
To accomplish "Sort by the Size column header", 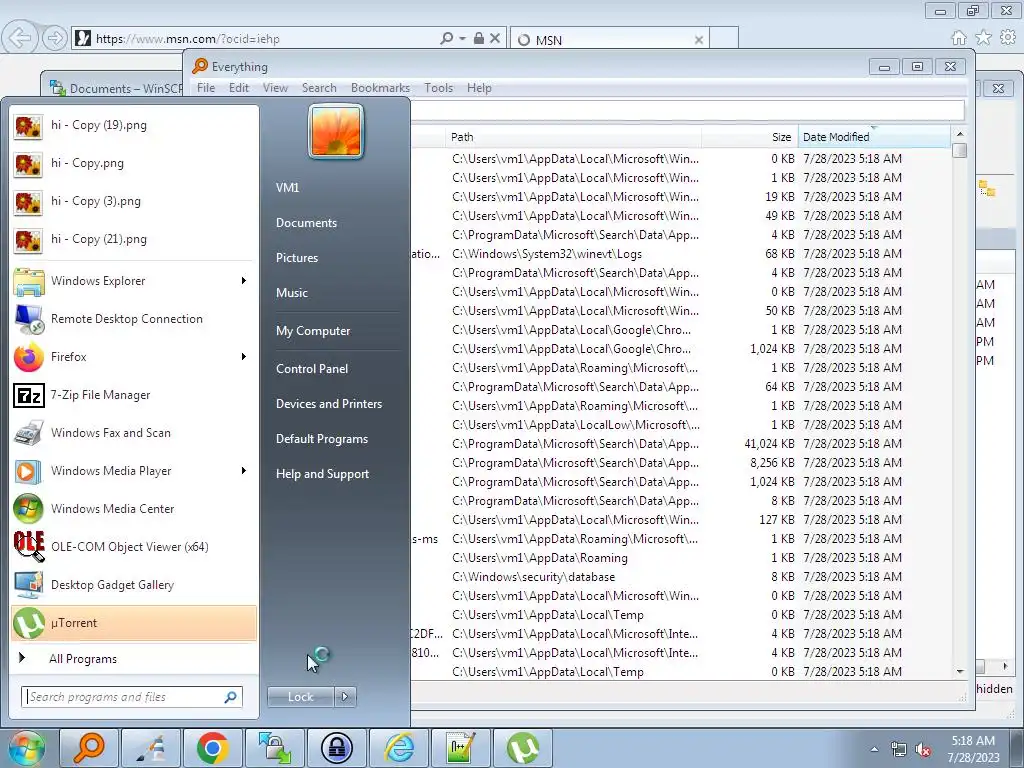I will pyautogui.click(x=749, y=137).
